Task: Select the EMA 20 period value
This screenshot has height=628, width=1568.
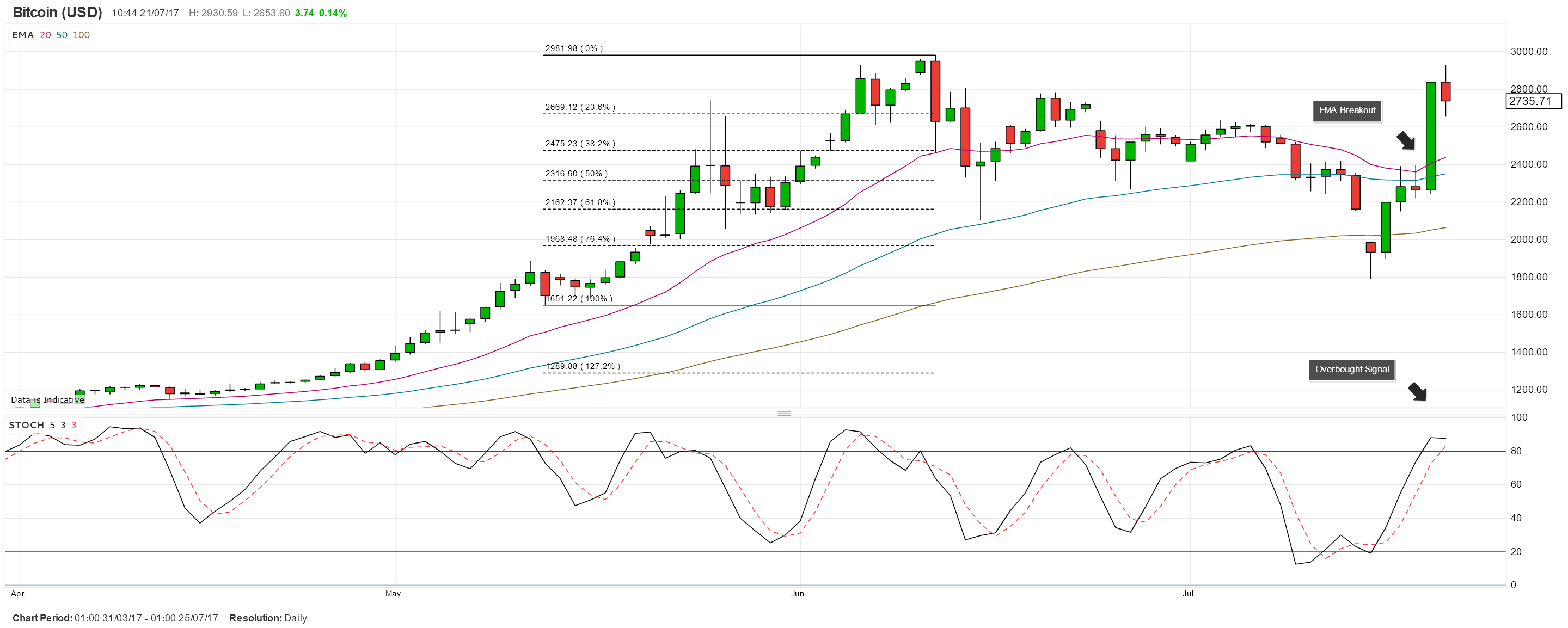Action: [46, 35]
